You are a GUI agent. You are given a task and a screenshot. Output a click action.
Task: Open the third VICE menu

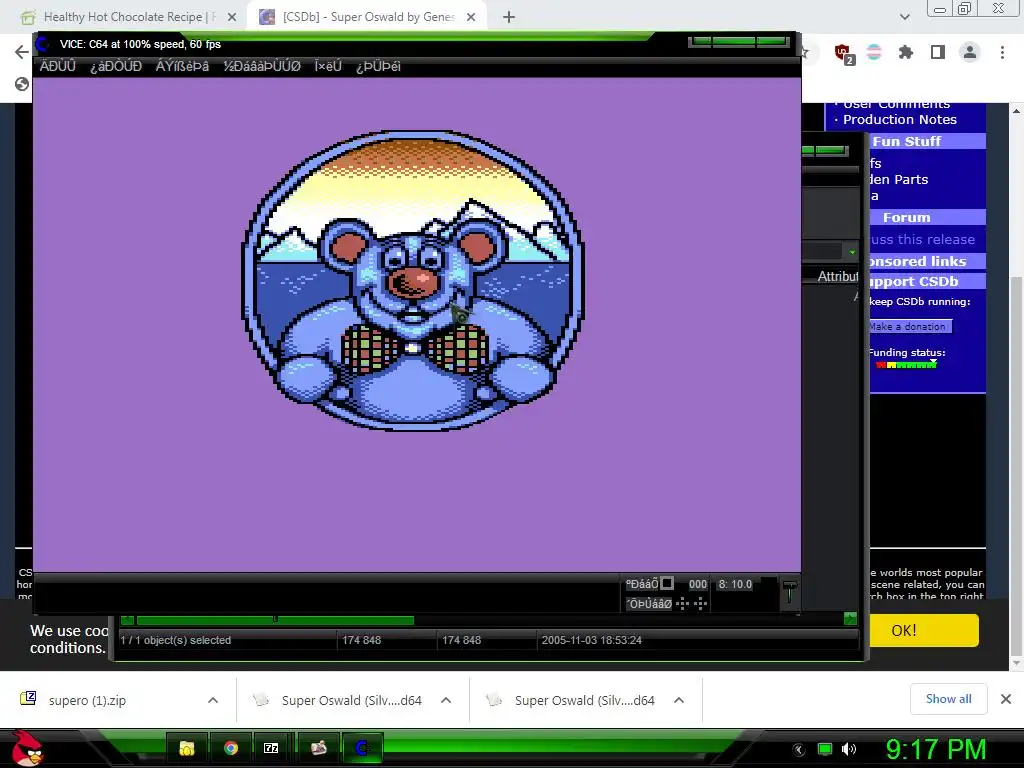(182, 66)
